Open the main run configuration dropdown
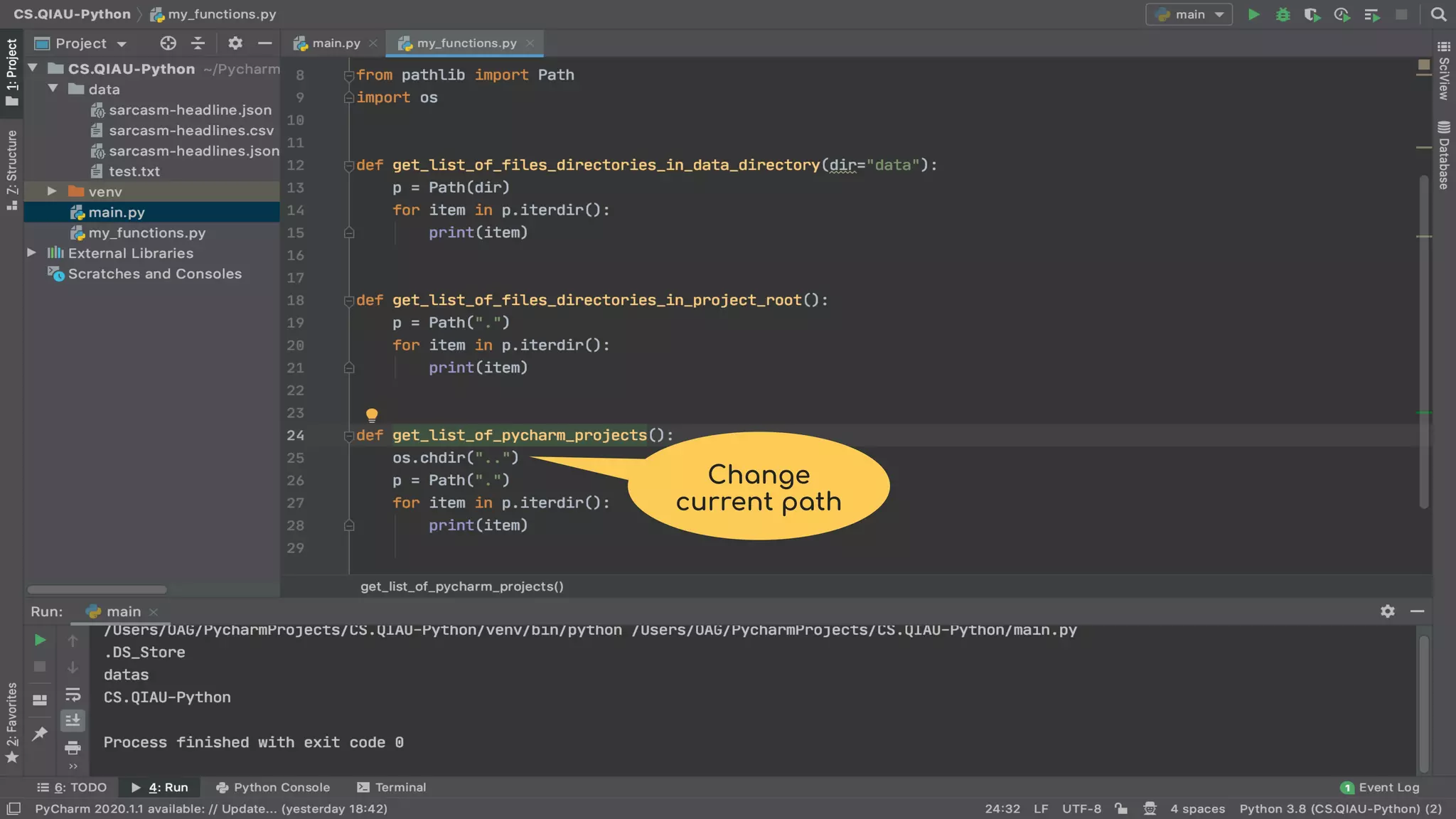 [x=1189, y=14]
